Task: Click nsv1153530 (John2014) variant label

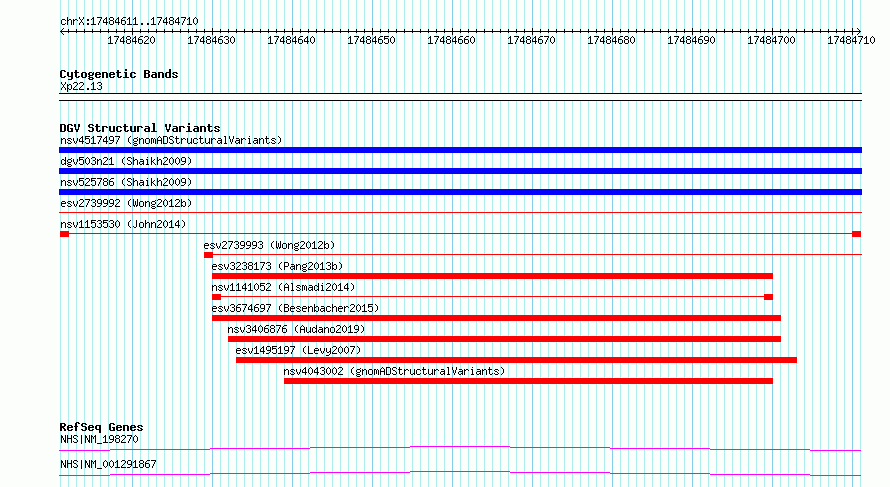Action: click(123, 224)
